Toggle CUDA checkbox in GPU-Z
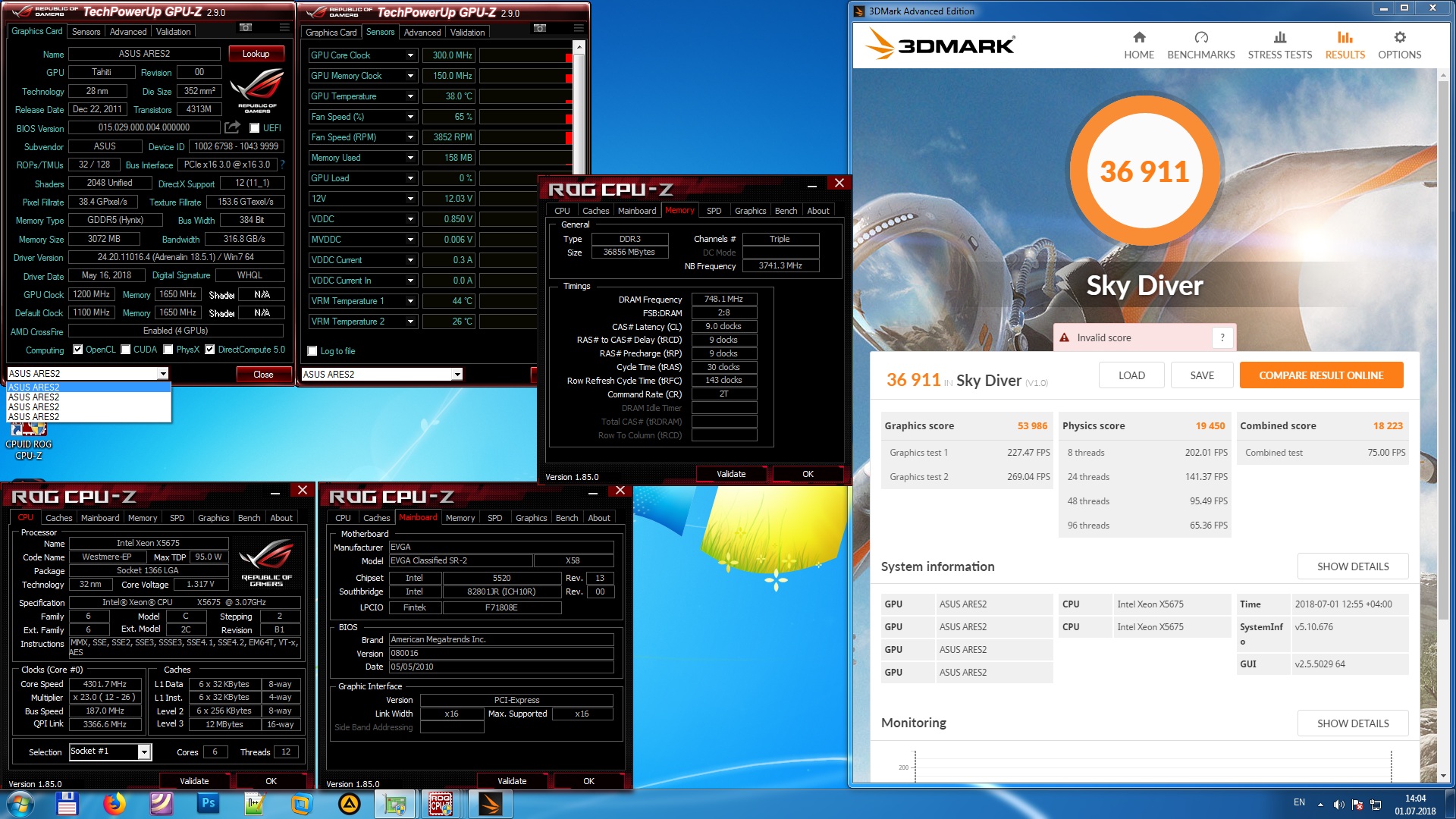Image resolution: width=1456 pixels, height=819 pixels. [x=125, y=350]
